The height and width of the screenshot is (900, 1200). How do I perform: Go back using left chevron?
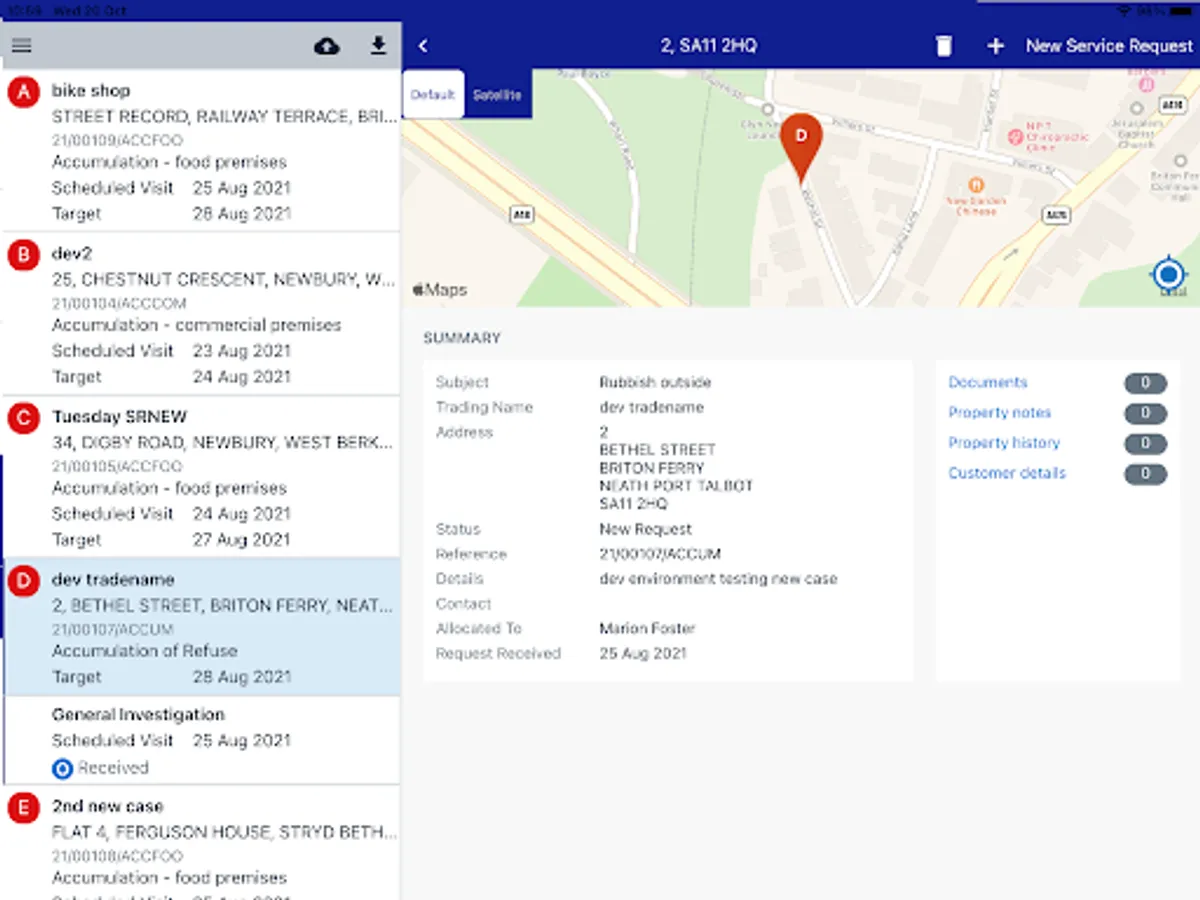(x=423, y=46)
